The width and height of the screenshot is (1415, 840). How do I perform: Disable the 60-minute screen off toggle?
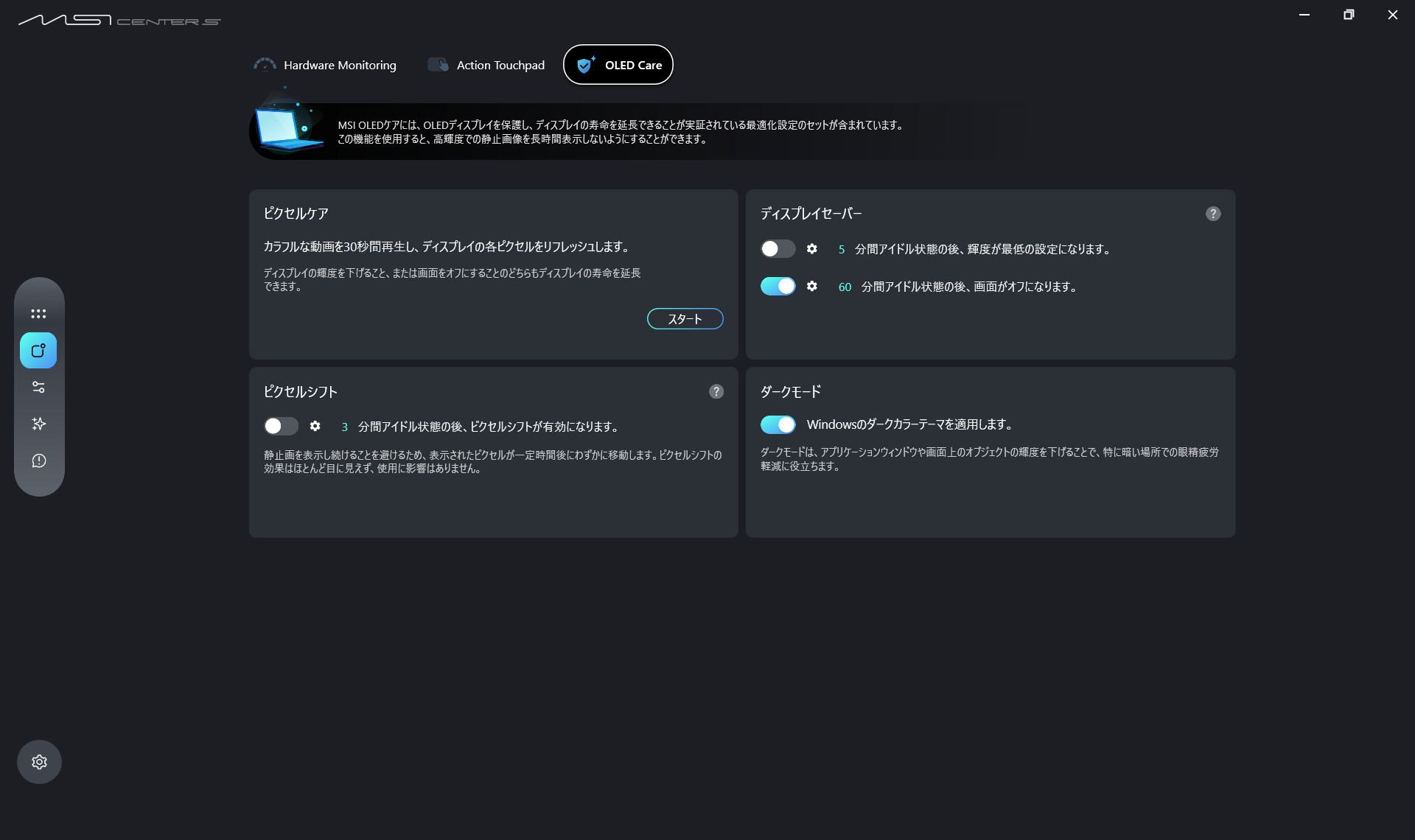tap(778, 286)
